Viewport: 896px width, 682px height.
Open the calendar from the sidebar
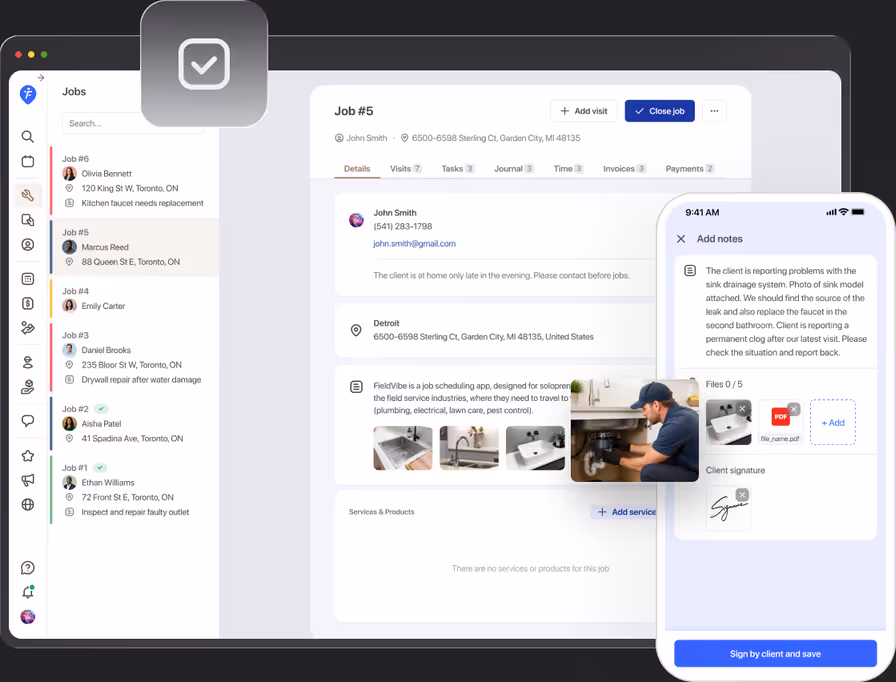point(27,161)
